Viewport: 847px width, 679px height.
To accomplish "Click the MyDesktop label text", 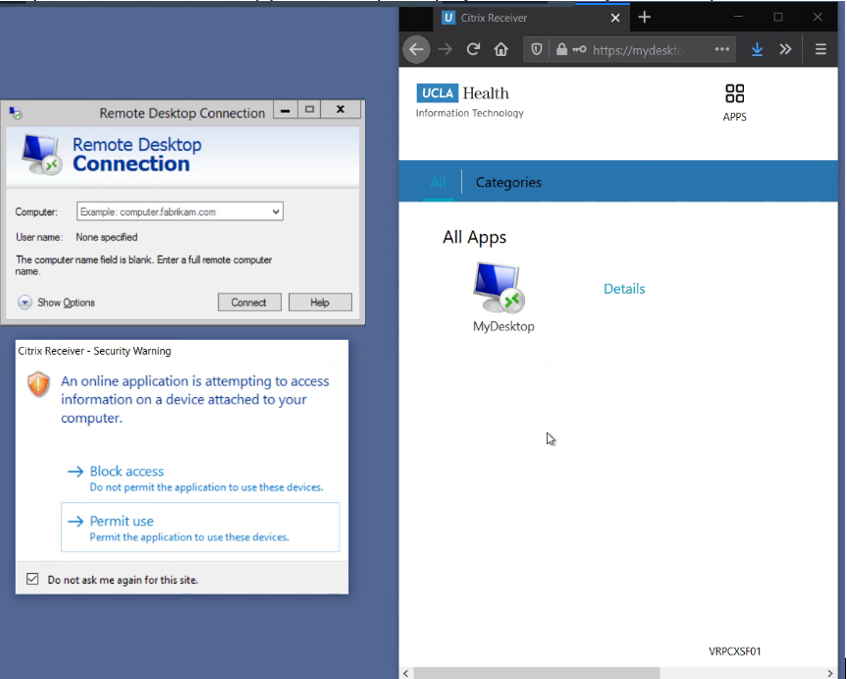I will (503, 326).
